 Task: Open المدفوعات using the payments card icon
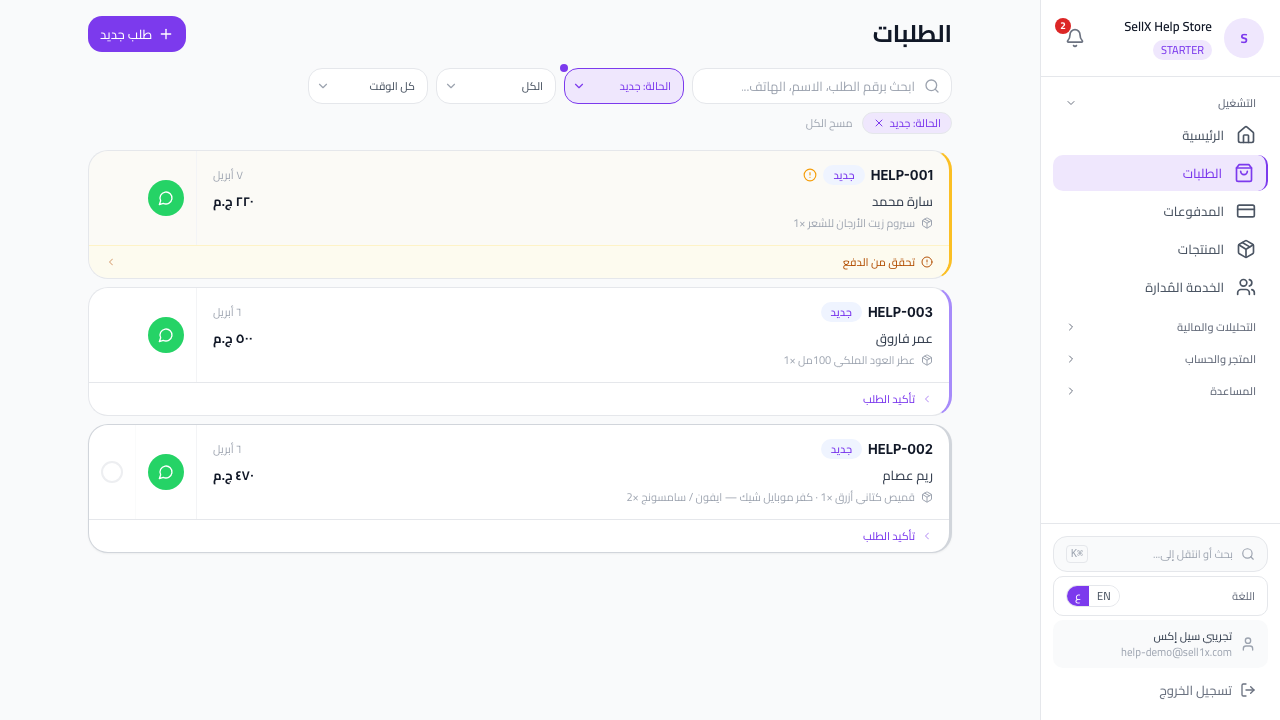coord(1246,211)
